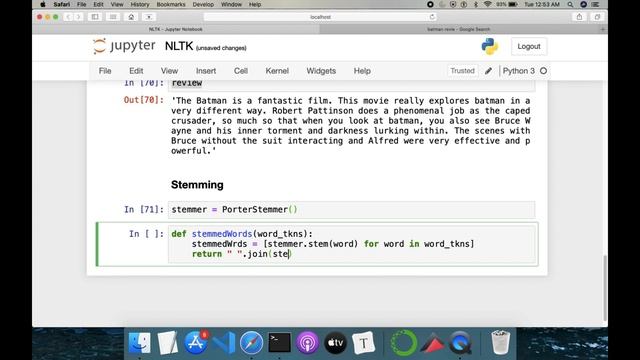The height and width of the screenshot is (360, 640).
Task: Click the Bluetooth menu bar icon
Action: point(476,4)
